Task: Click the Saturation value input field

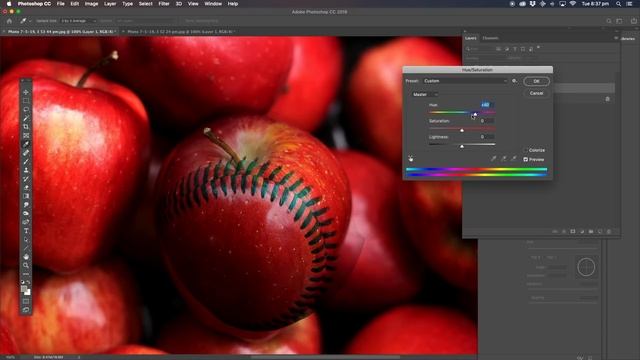Action: tap(487, 121)
